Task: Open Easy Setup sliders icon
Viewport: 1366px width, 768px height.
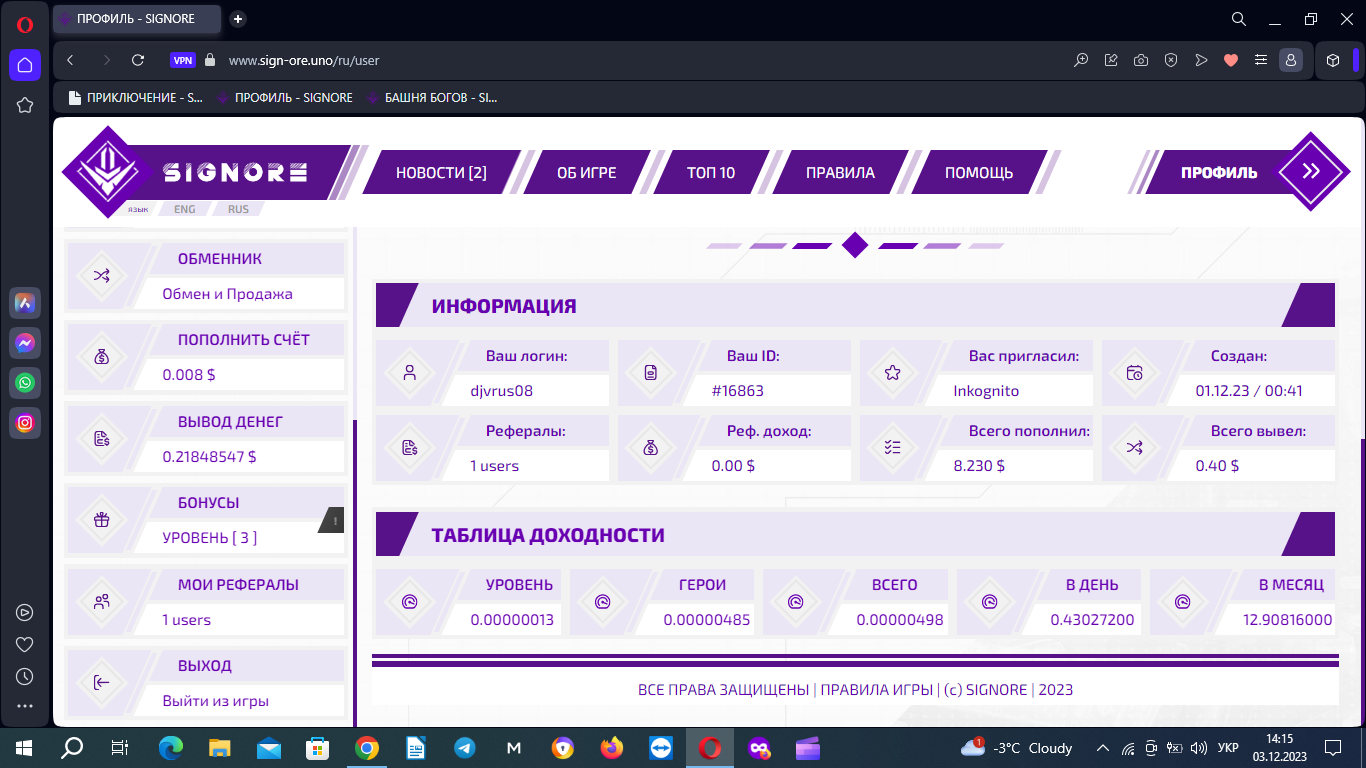Action: point(1261,60)
